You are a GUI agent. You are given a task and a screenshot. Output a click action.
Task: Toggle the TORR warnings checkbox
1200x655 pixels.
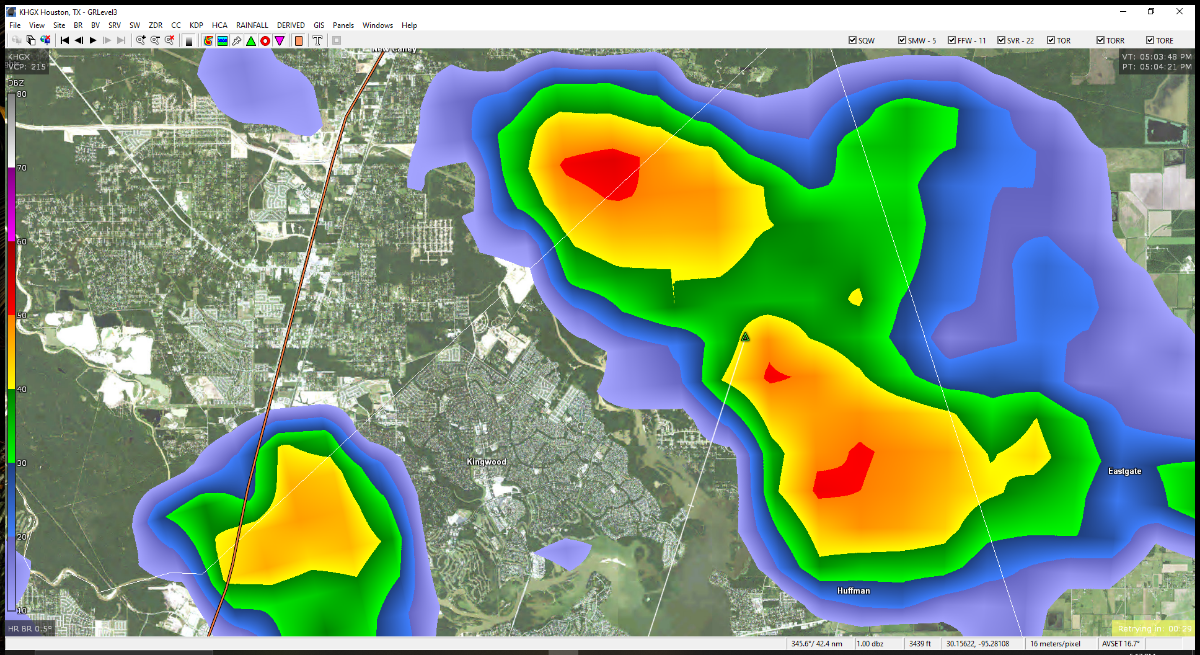tap(1101, 40)
